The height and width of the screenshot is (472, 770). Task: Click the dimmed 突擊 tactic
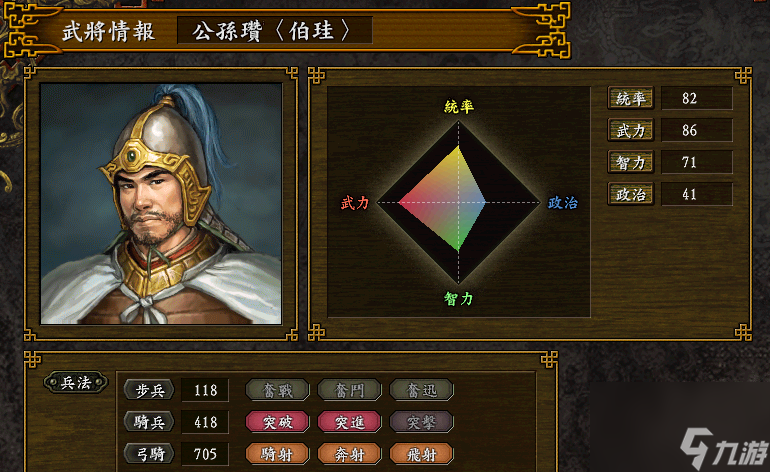pyautogui.click(x=421, y=422)
